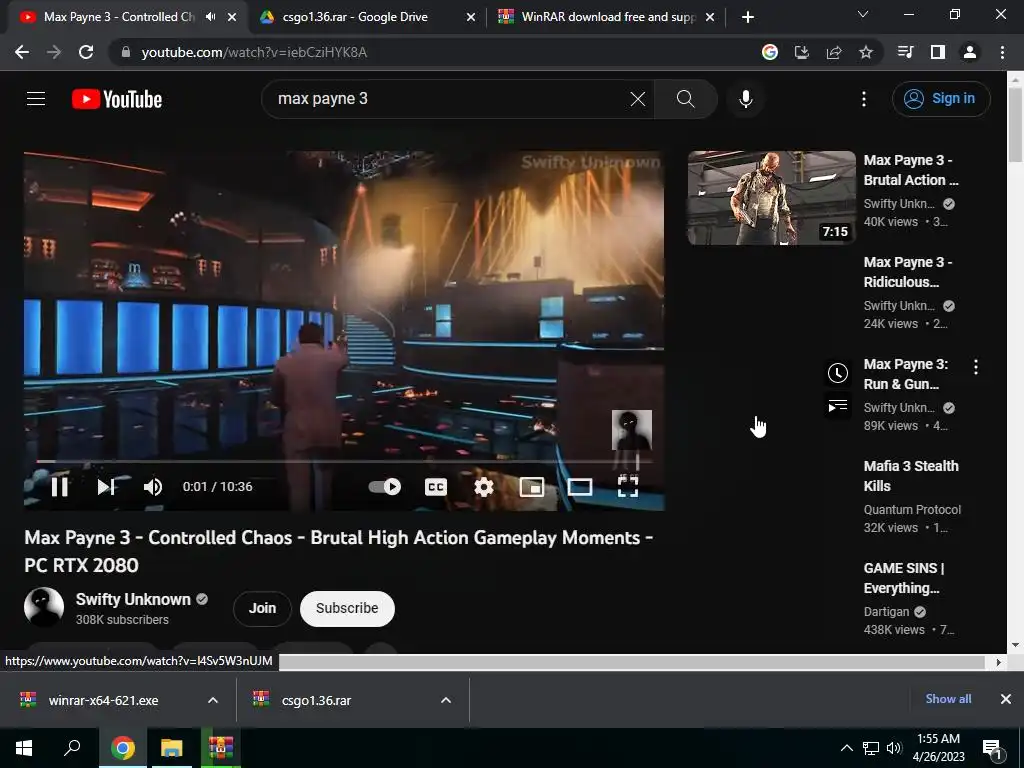Mute the video player volume
The image size is (1024, 768).
coord(153,487)
